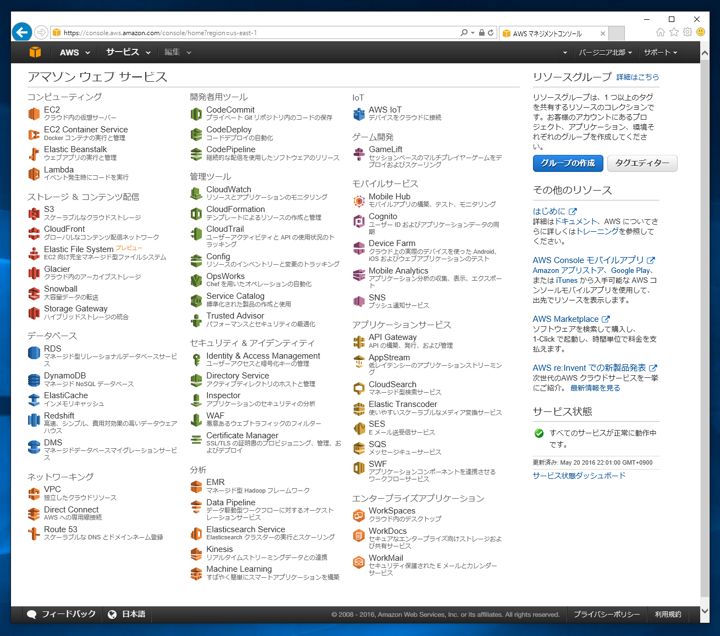Open the はじめに link
This screenshot has height=636, width=720.
click(x=554, y=211)
